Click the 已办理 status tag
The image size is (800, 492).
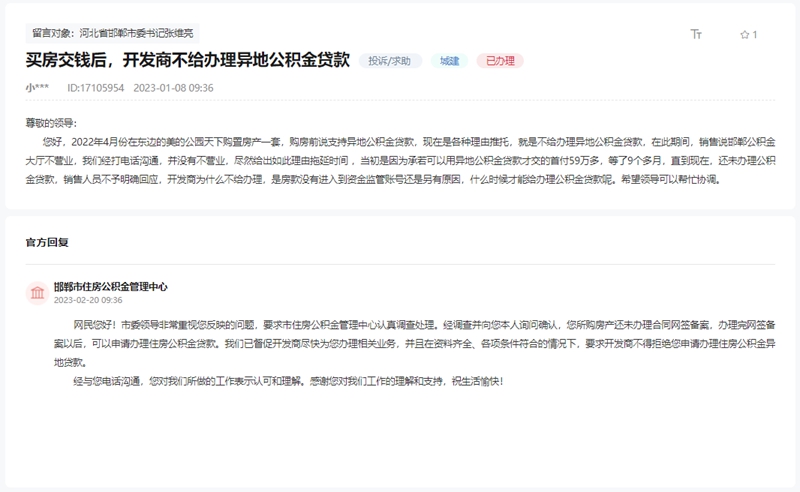tap(500, 61)
